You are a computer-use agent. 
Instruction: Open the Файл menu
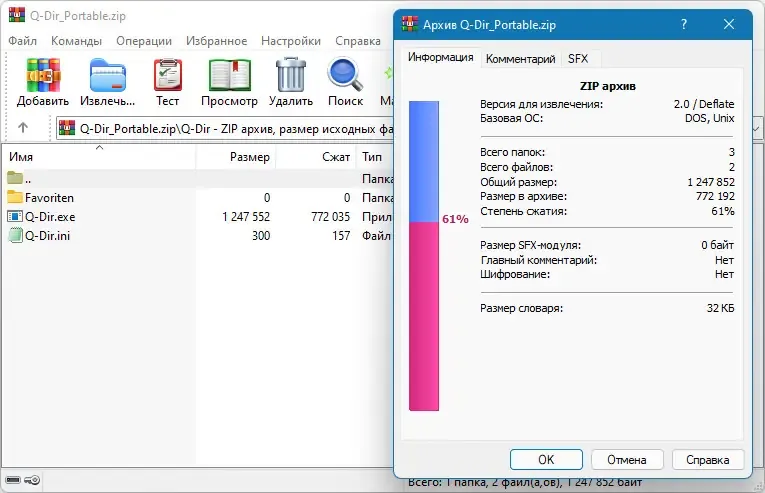(x=22, y=41)
